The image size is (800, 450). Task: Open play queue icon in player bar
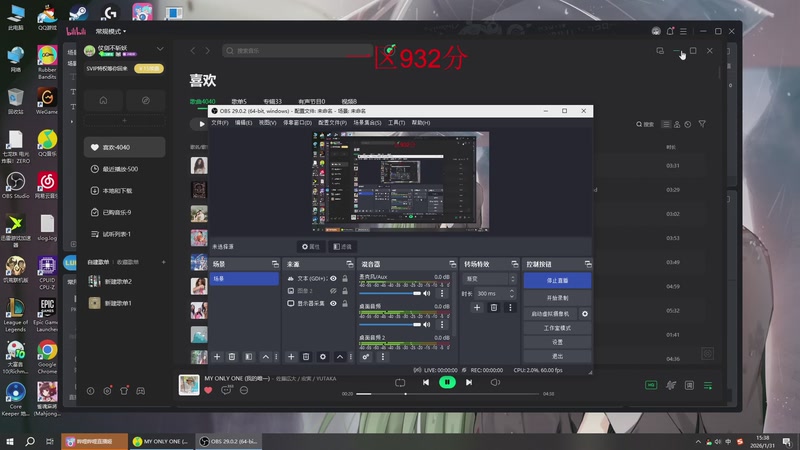point(708,385)
